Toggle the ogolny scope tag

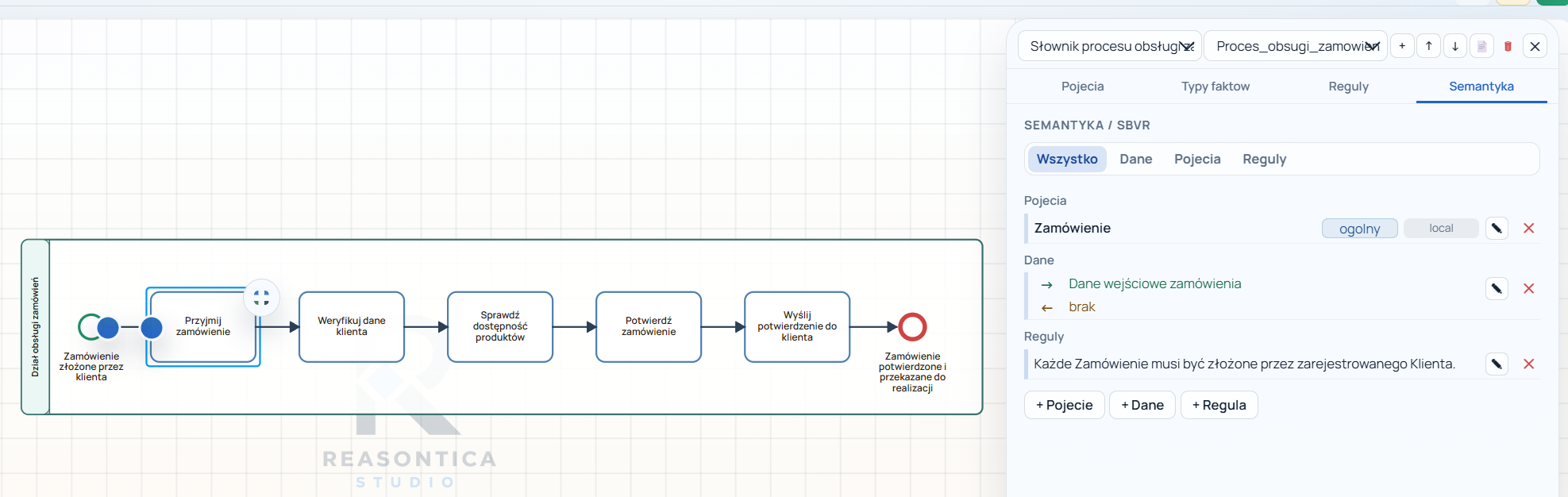1359,229
